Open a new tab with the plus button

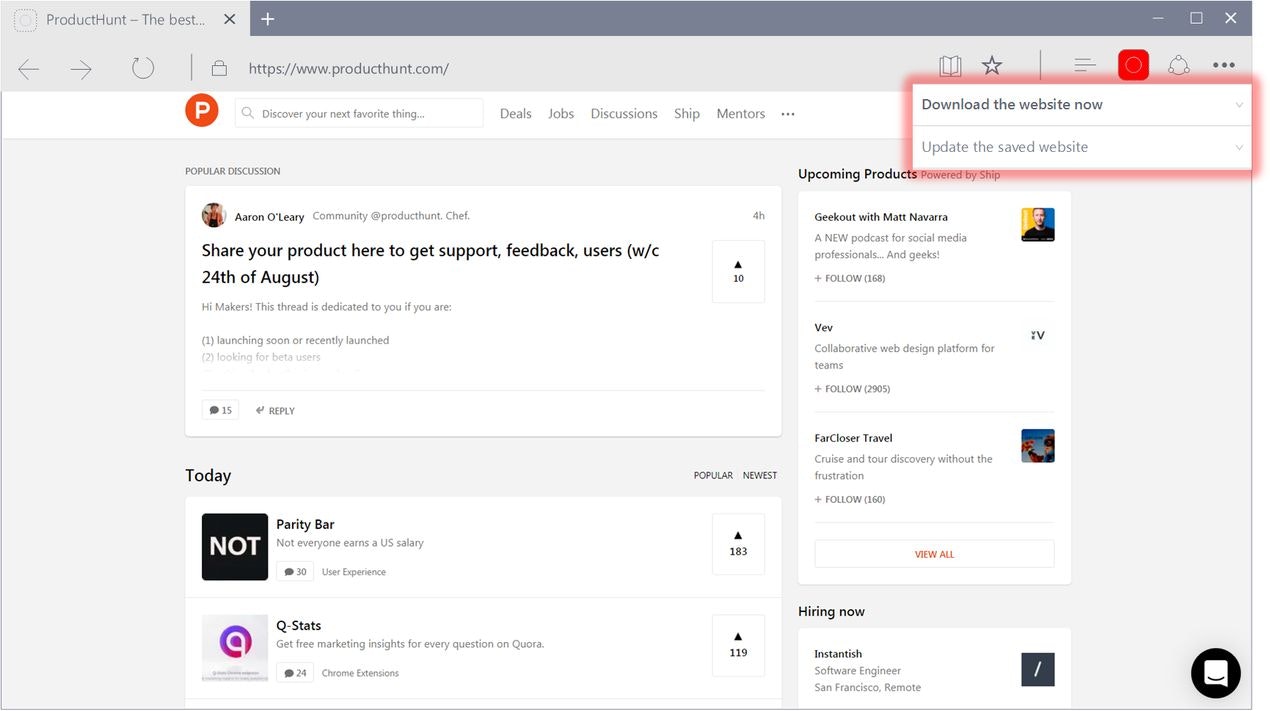point(268,19)
